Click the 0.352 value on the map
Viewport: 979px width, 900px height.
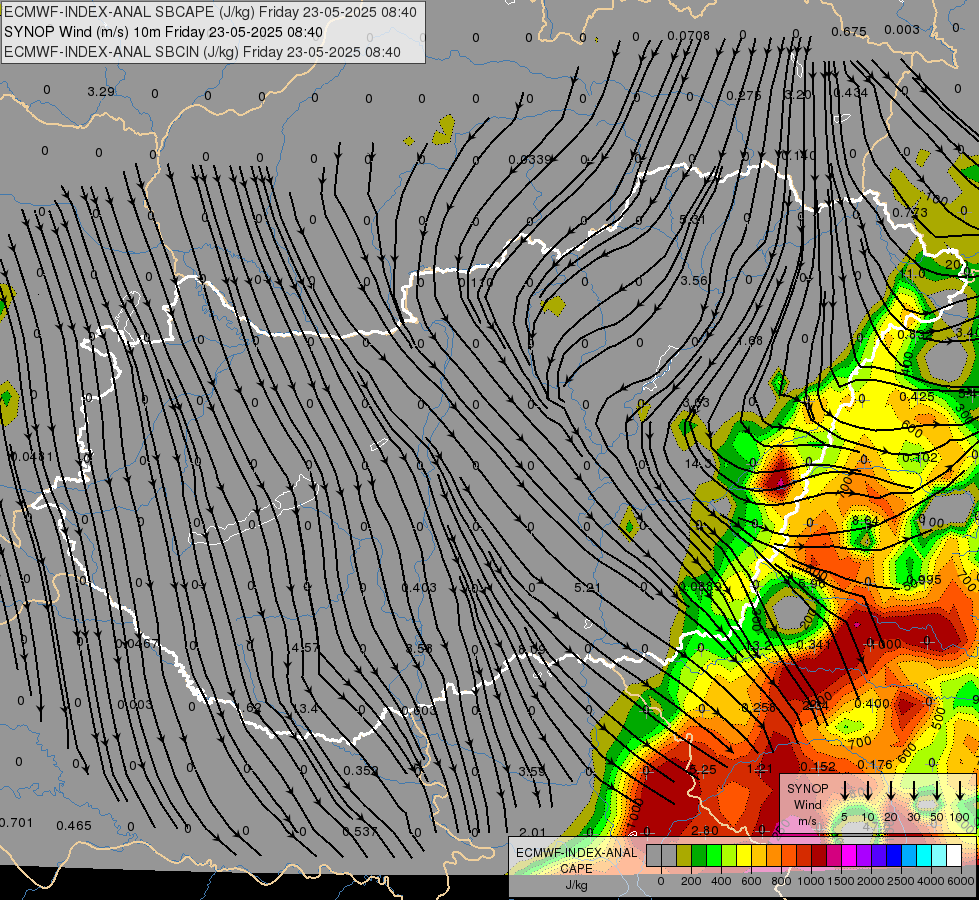361,771
